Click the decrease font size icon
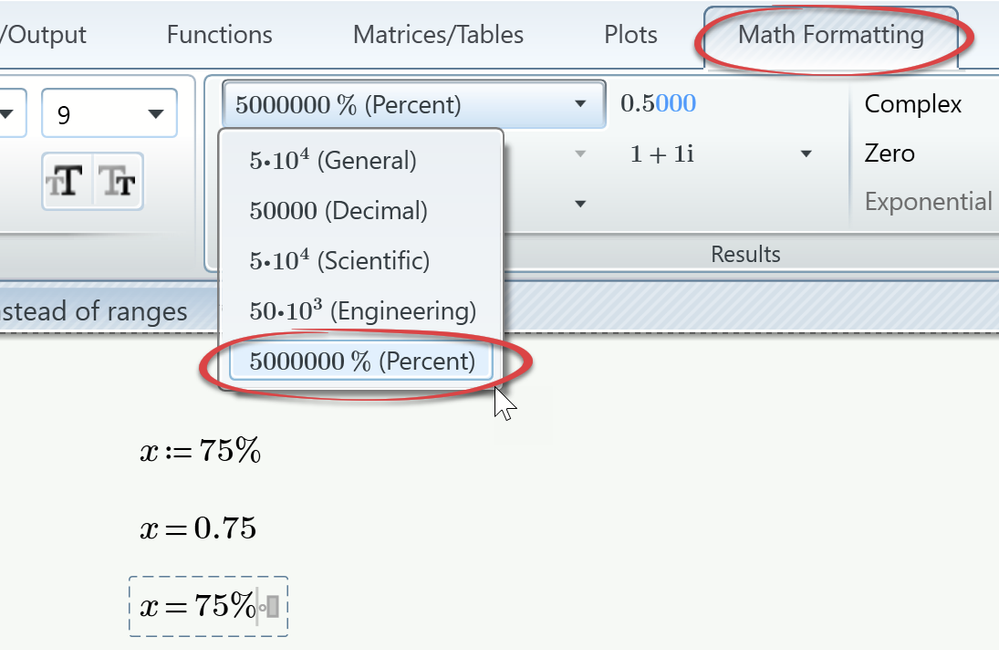The image size is (999, 650). point(118,182)
